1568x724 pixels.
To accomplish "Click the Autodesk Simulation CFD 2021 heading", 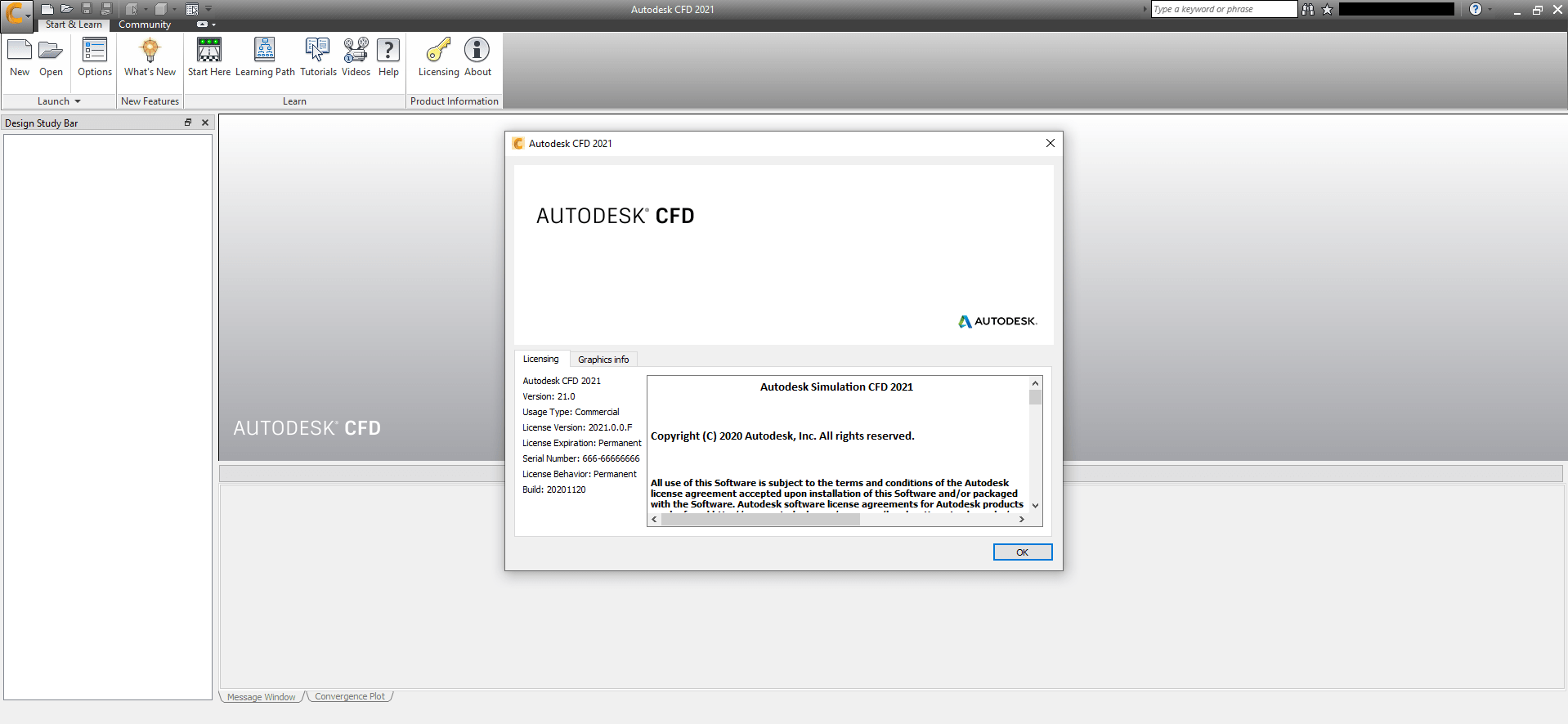I will click(836, 387).
